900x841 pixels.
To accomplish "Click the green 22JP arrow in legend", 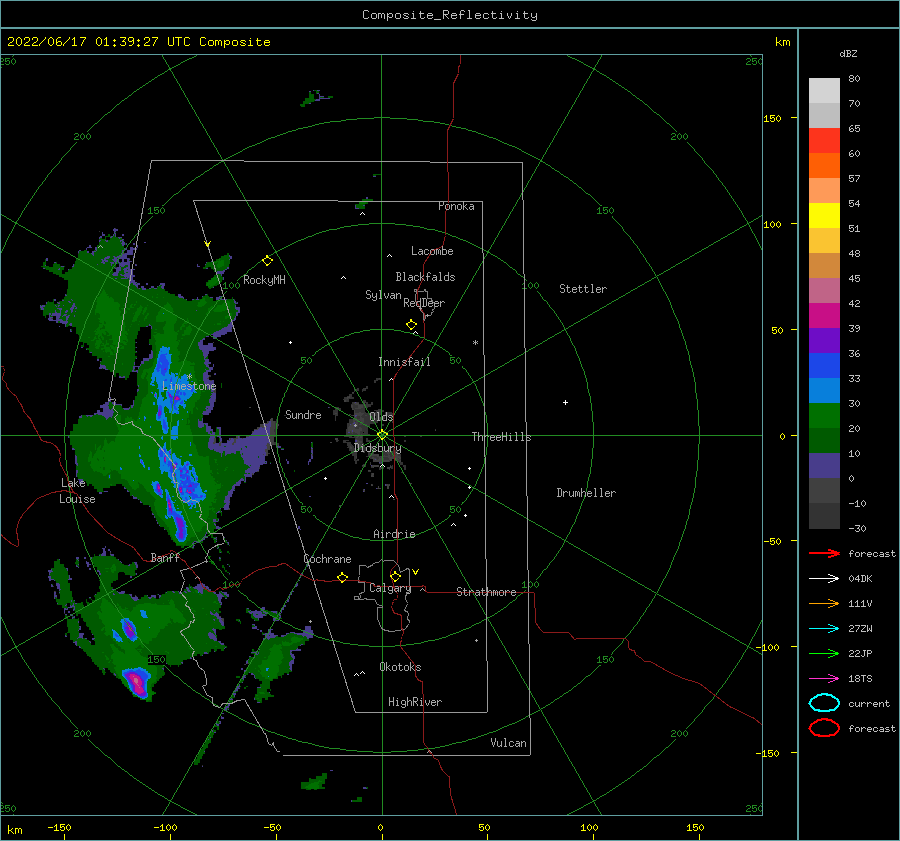I will (824, 653).
